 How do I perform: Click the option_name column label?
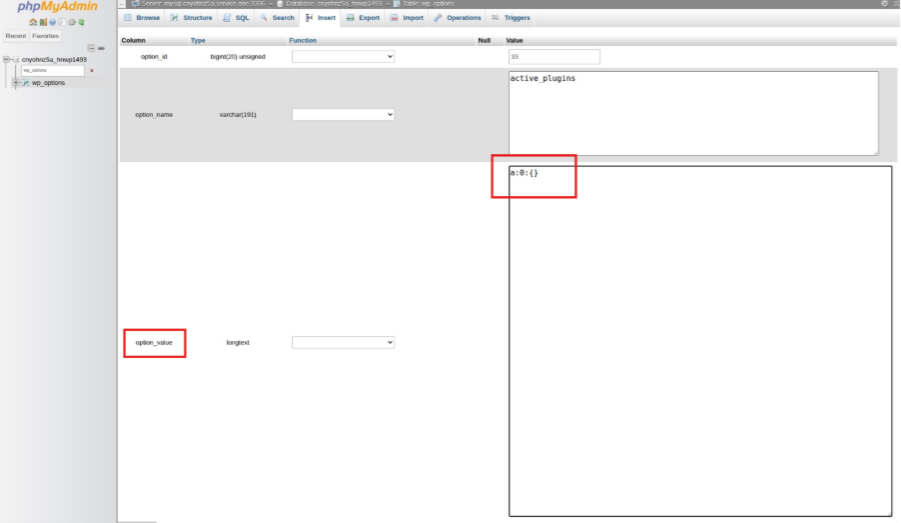[154, 114]
